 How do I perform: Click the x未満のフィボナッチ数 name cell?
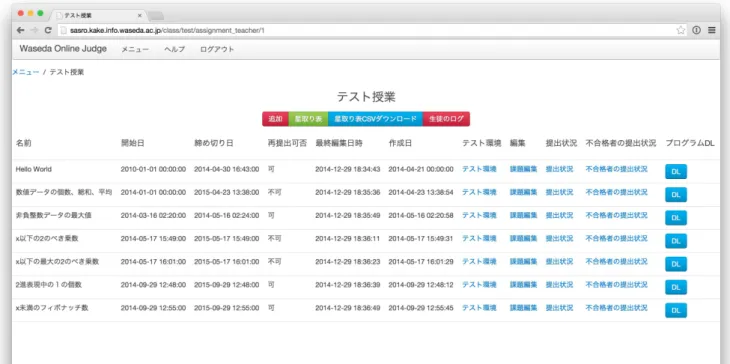click(x=52, y=308)
